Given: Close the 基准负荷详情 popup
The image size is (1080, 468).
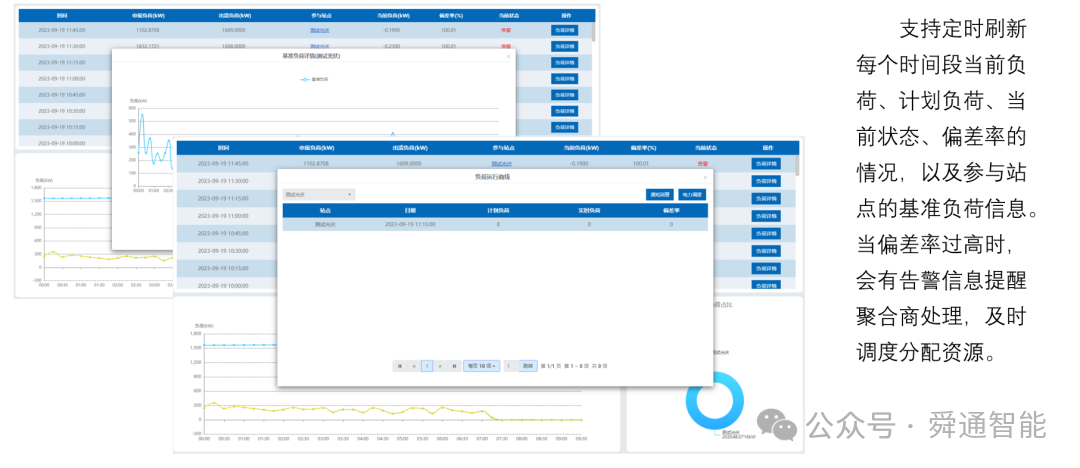Looking at the screenshot, I should coord(508,57).
